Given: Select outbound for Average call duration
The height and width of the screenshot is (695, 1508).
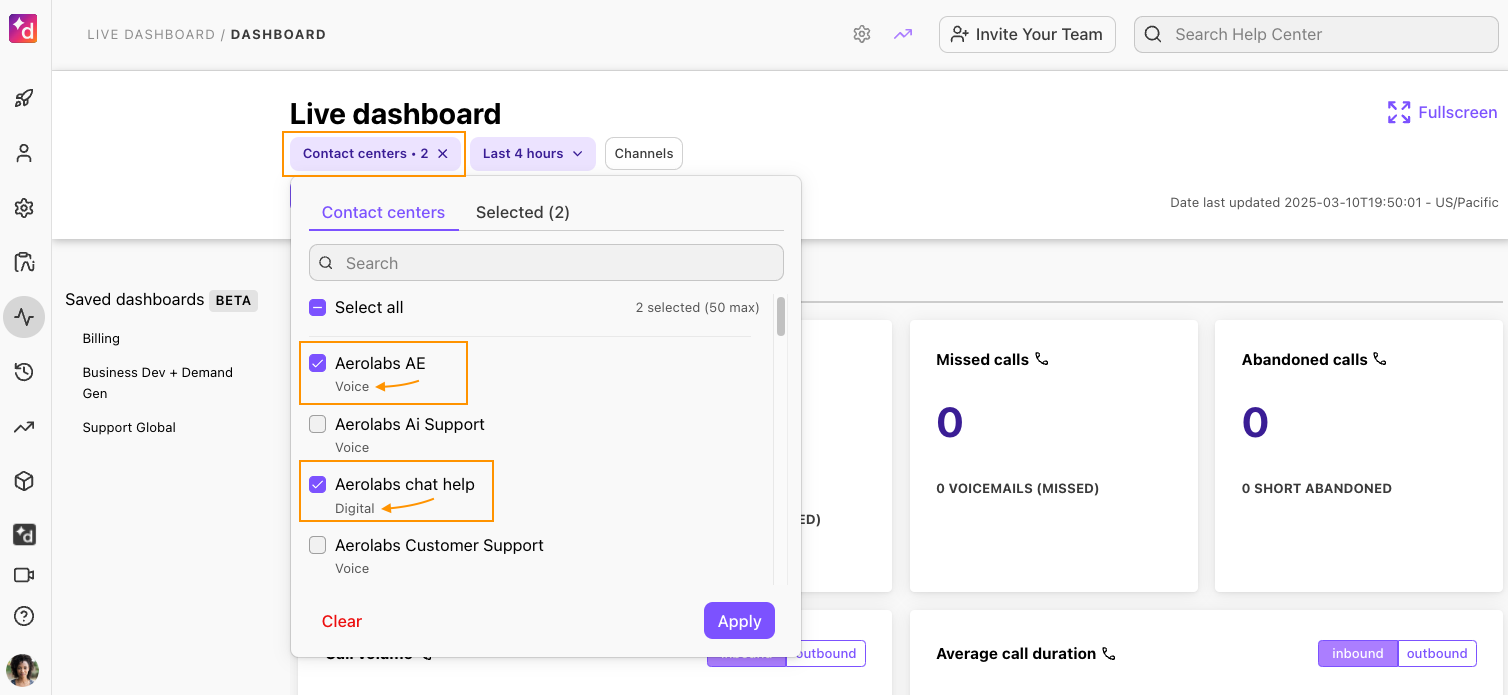Looking at the screenshot, I should [x=1437, y=653].
